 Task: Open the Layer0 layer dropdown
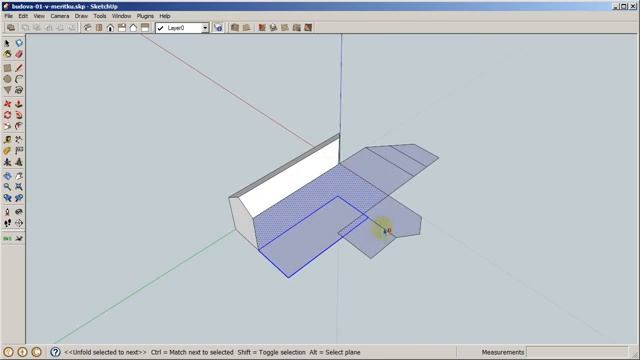point(205,28)
